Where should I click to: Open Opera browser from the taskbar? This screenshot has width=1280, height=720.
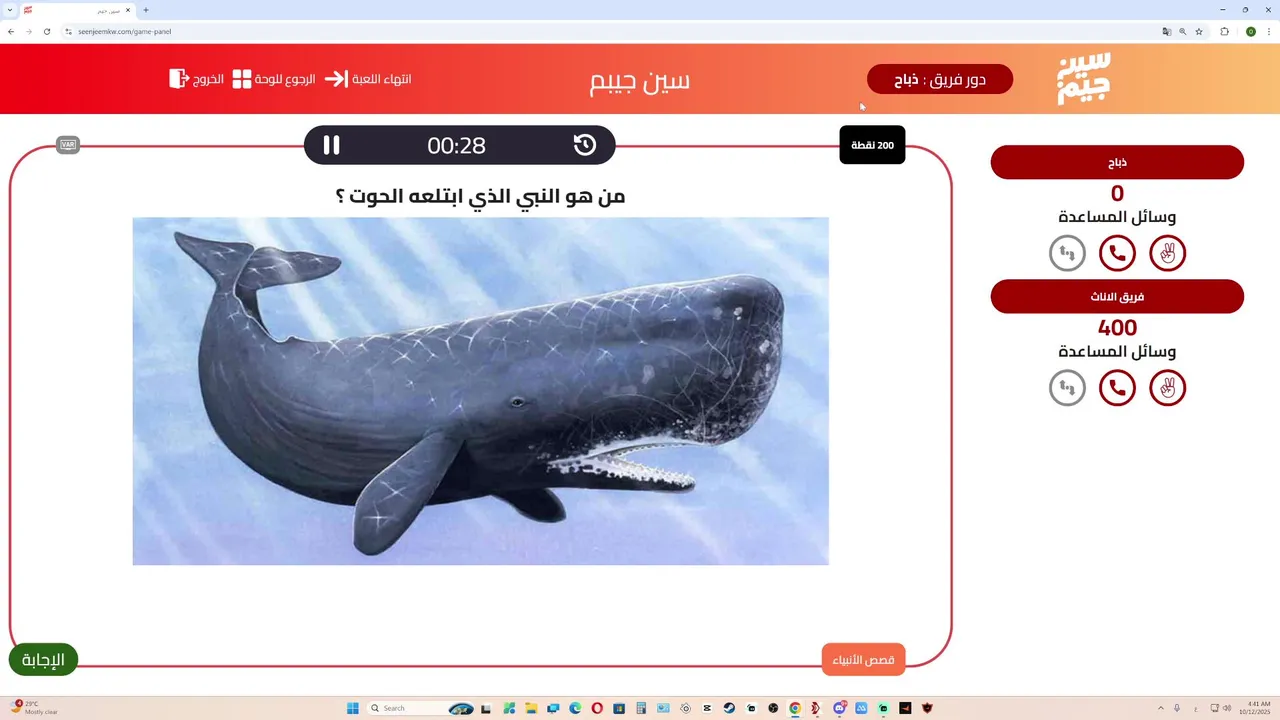pyautogui.click(x=597, y=708)
